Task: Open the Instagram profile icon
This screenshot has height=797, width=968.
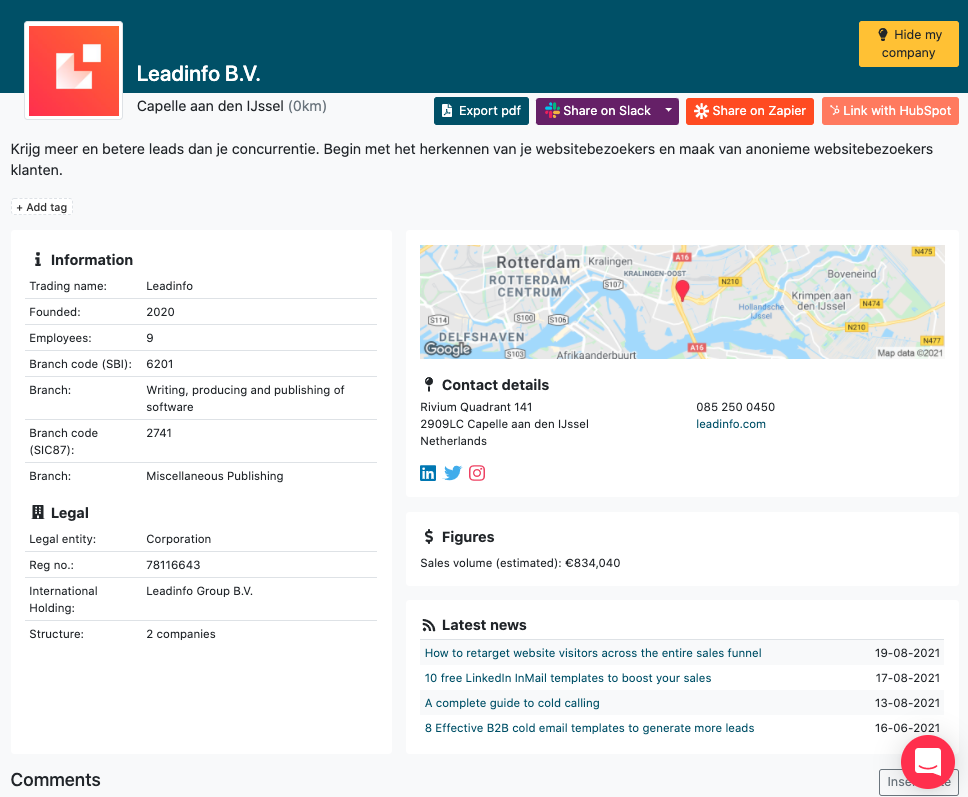Action: click(x=477, y=474)
